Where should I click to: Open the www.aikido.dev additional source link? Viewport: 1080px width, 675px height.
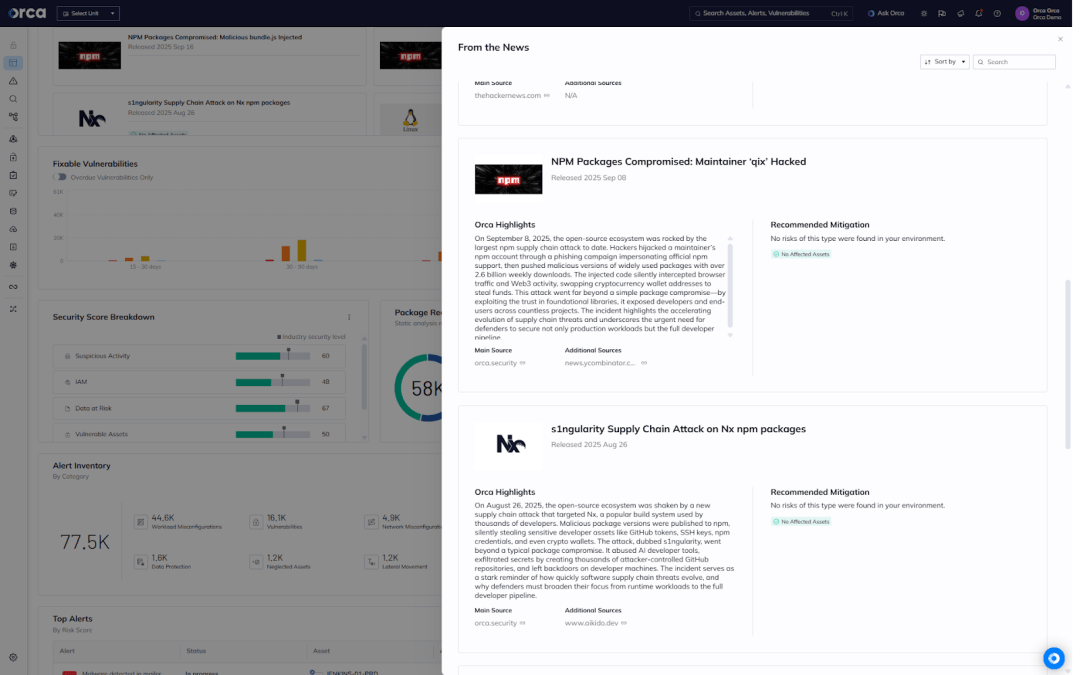coord(592,623)
